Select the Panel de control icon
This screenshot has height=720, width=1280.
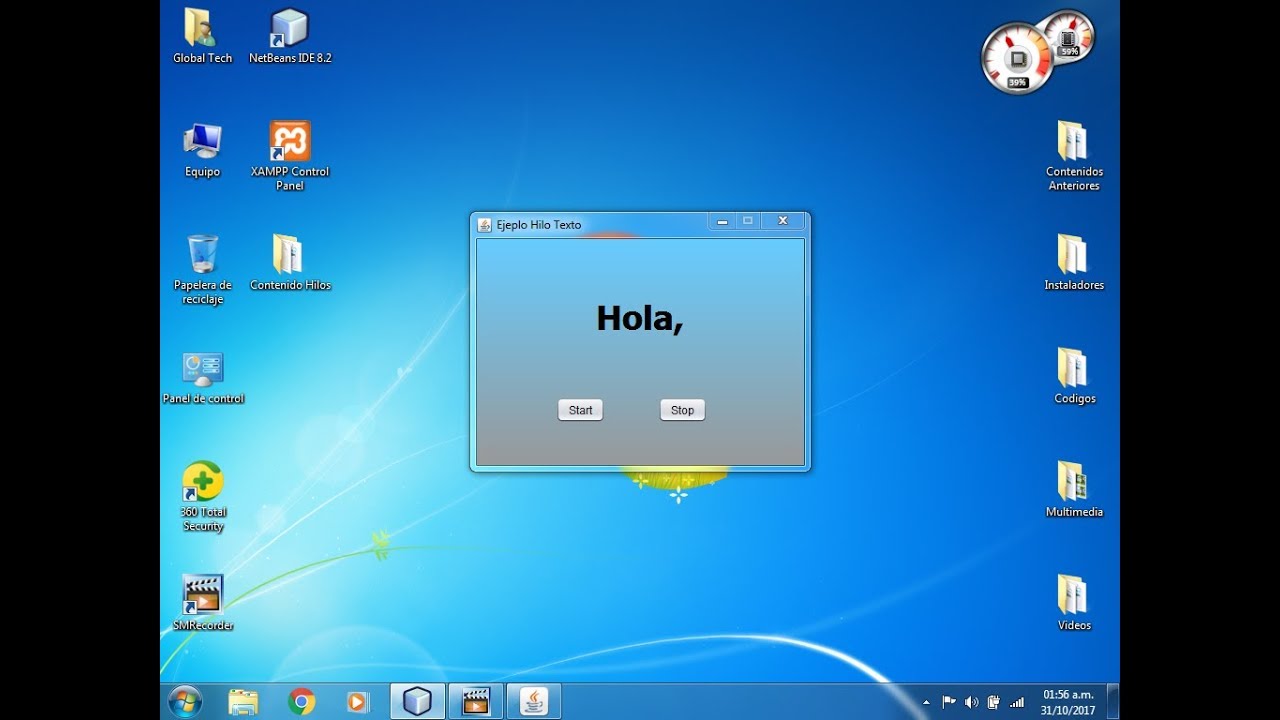click(x=203, y=377)
